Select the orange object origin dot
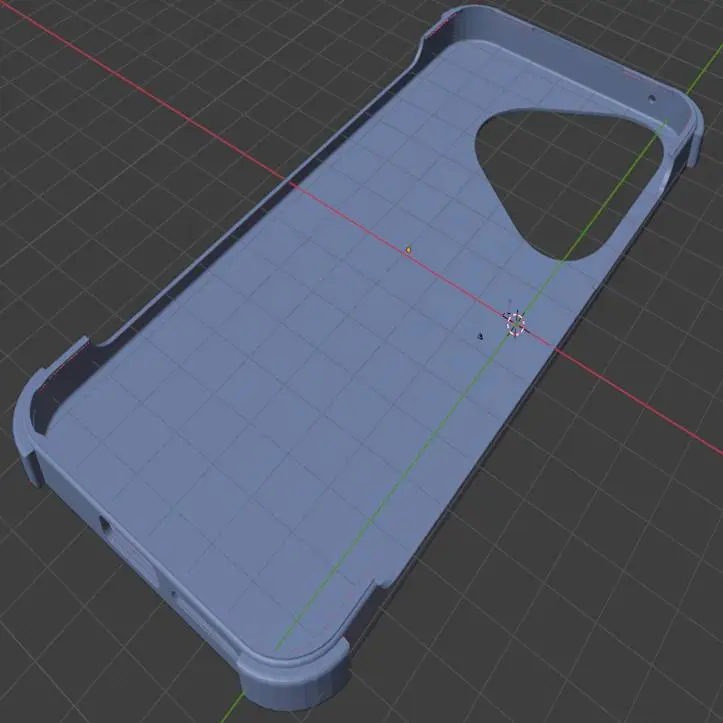The image size is (723, 723). click(x=408, y=250)
